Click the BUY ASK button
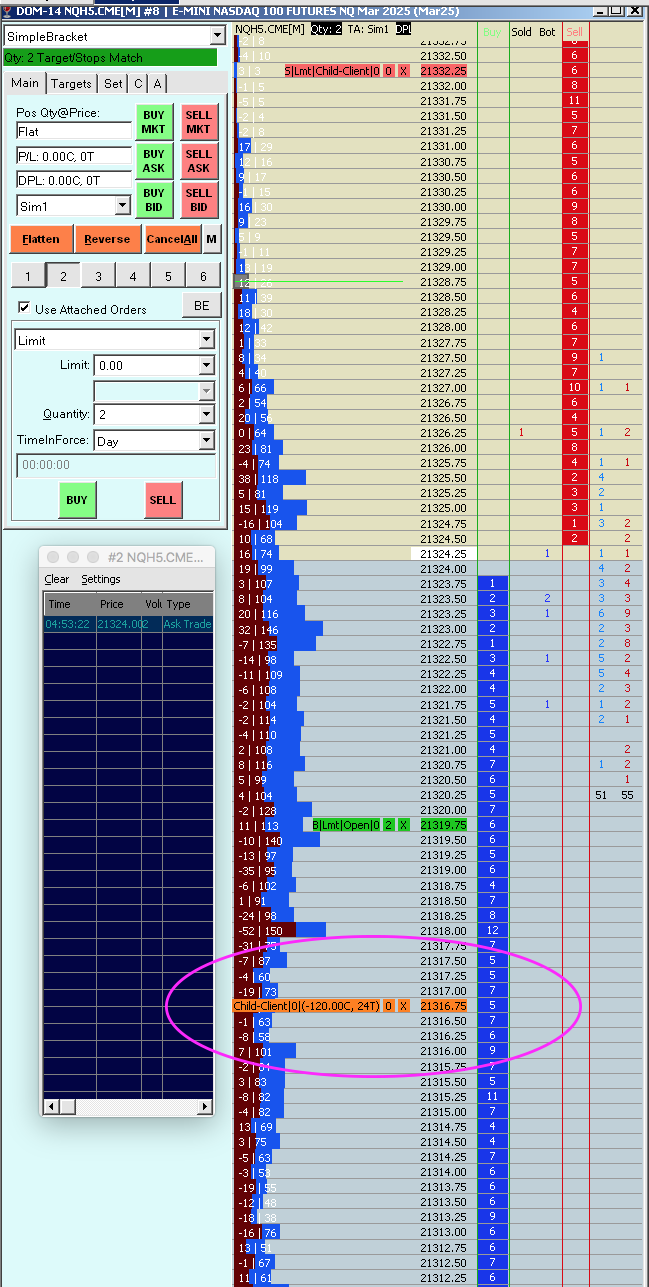This screenshot has width=649, height=1287. coord(154,161)
